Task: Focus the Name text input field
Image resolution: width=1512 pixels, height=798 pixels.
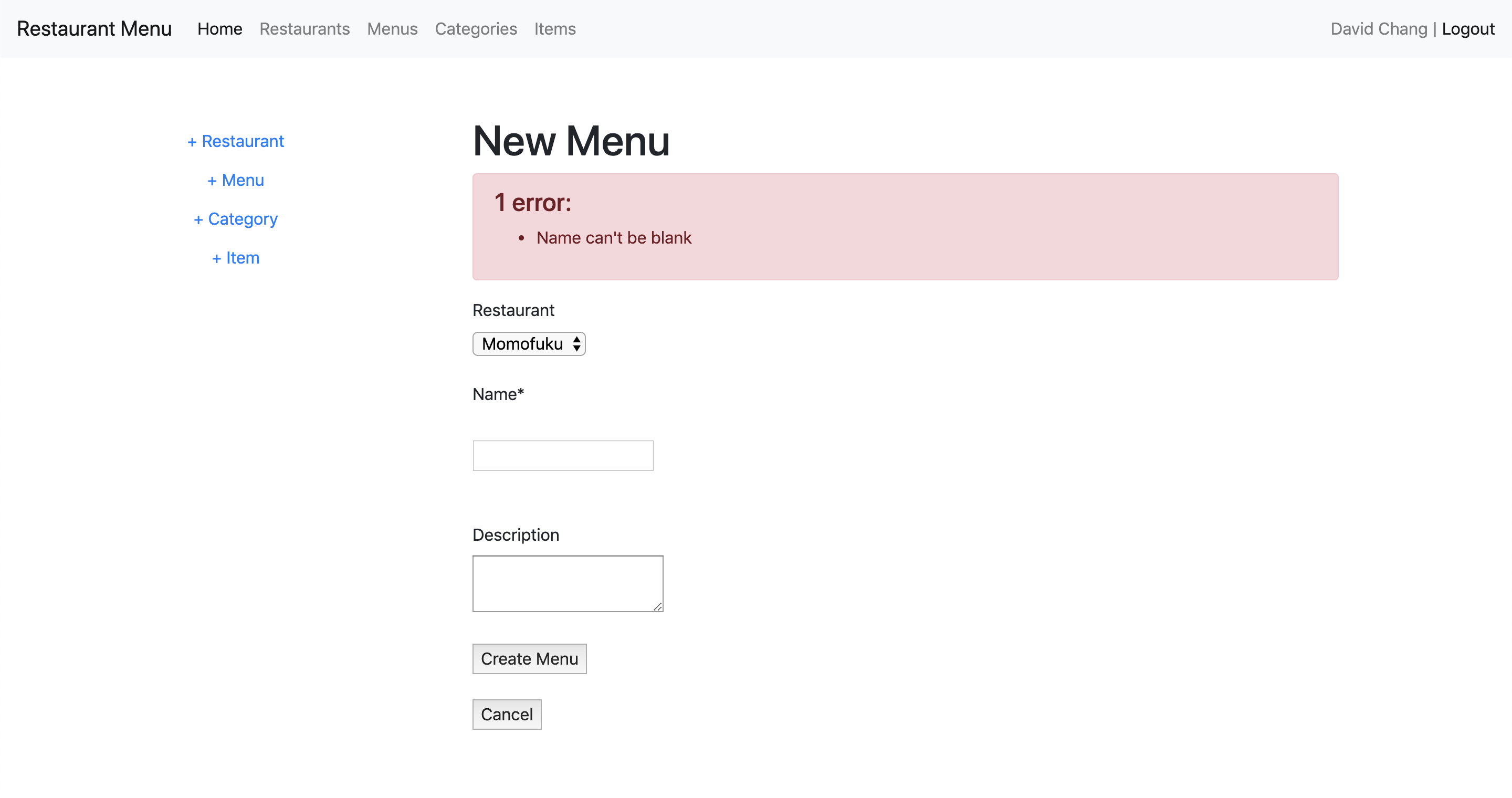Action: point(562,455)
